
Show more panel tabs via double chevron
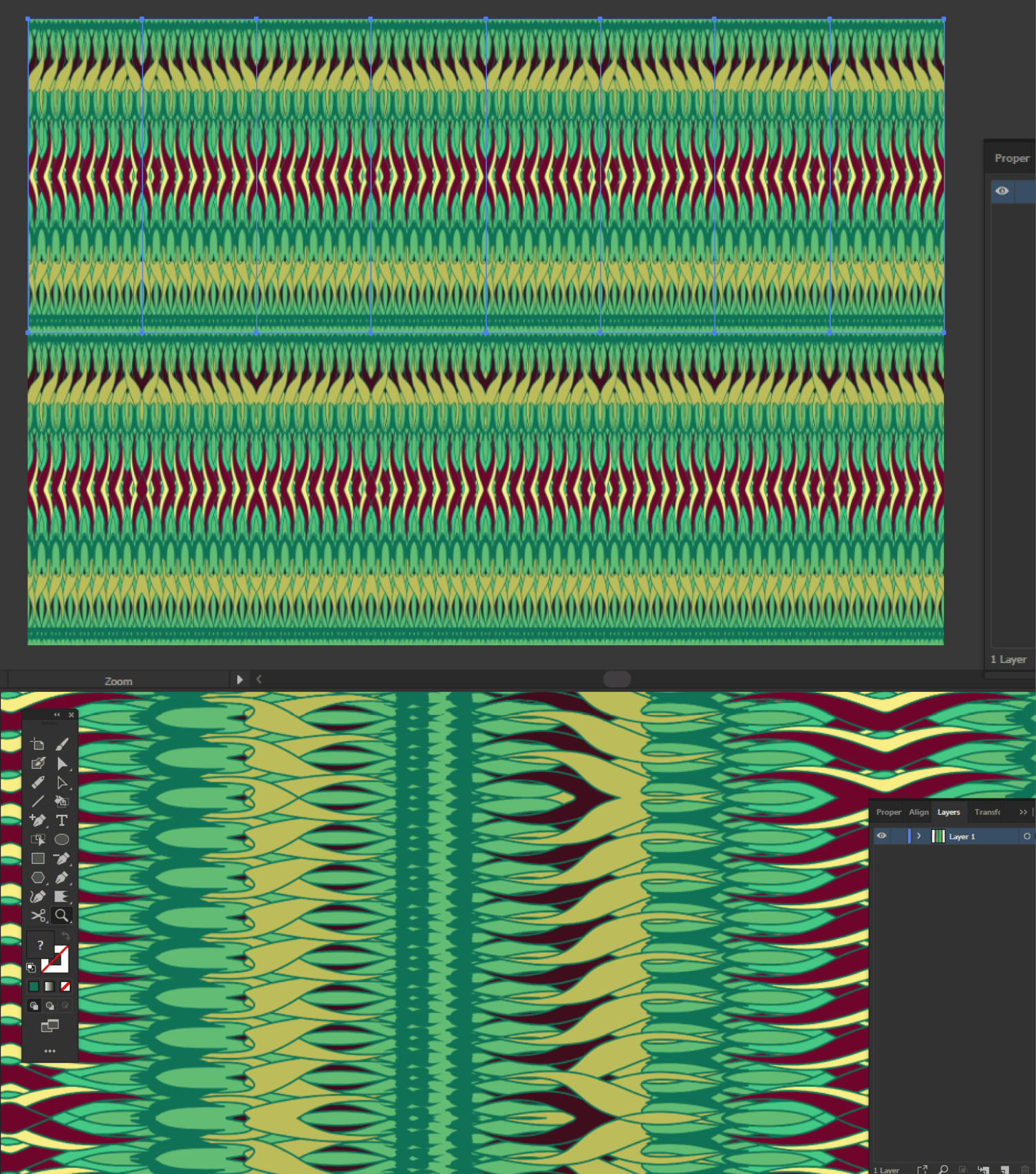pos(1023,812)
